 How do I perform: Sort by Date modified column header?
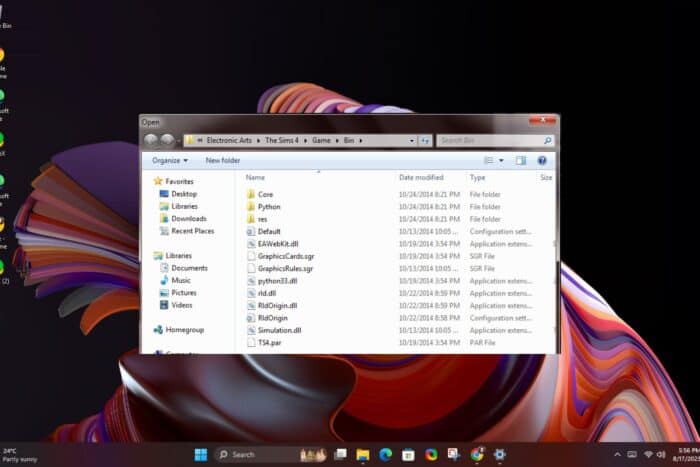[421, 177]
